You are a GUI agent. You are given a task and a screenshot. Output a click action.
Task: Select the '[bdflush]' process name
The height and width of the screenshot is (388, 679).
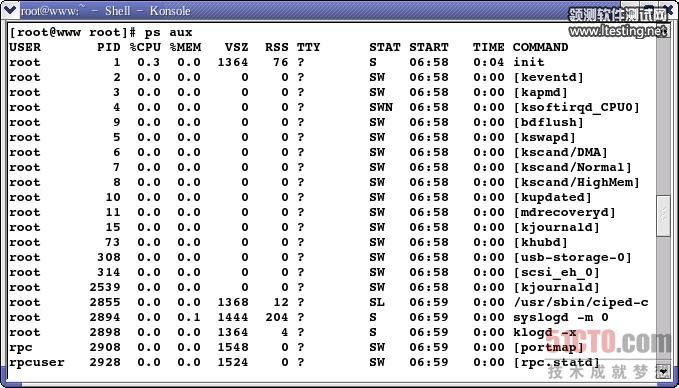point(548,123)
